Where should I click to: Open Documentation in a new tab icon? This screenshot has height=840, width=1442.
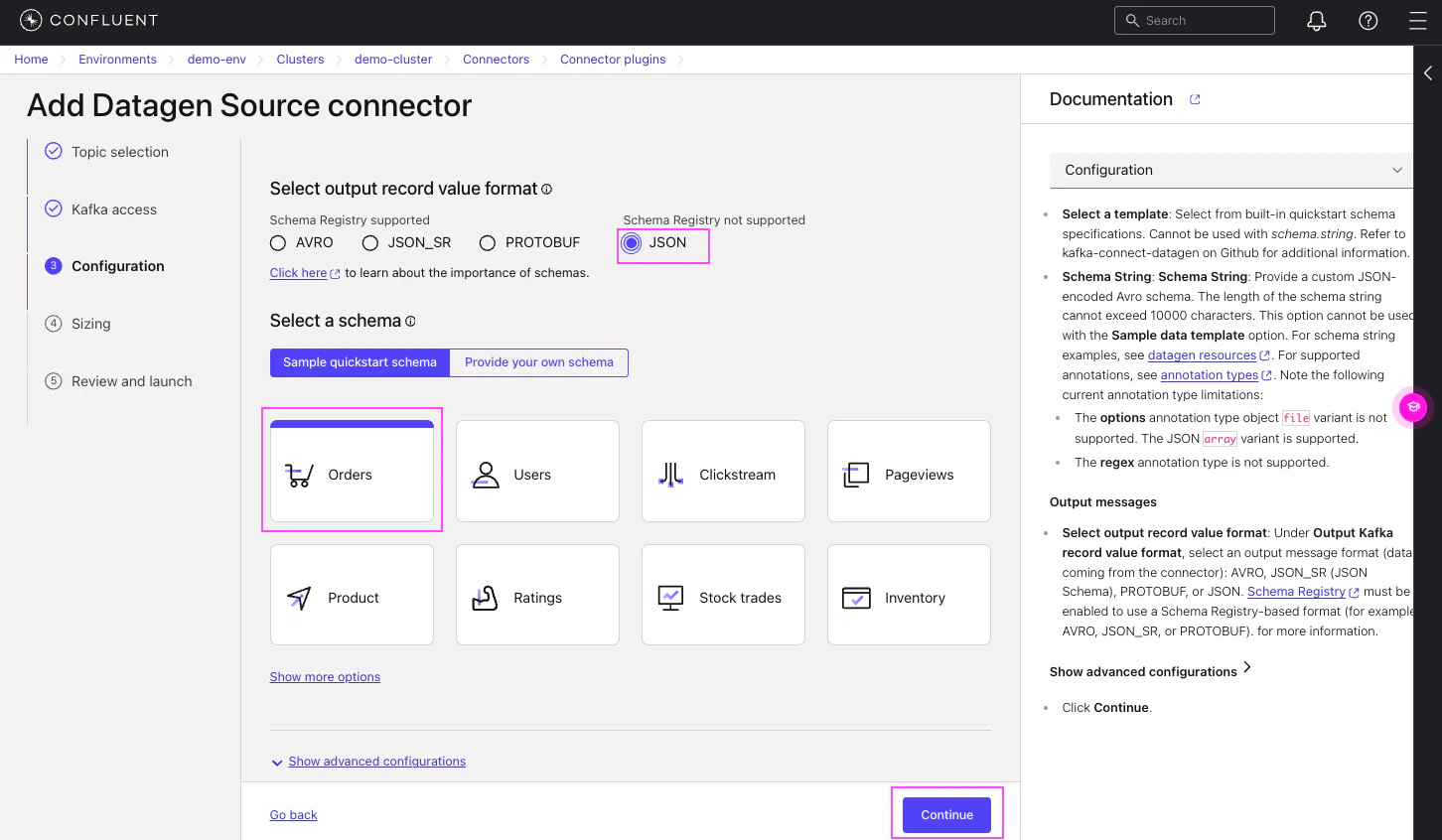(1195, 99)
